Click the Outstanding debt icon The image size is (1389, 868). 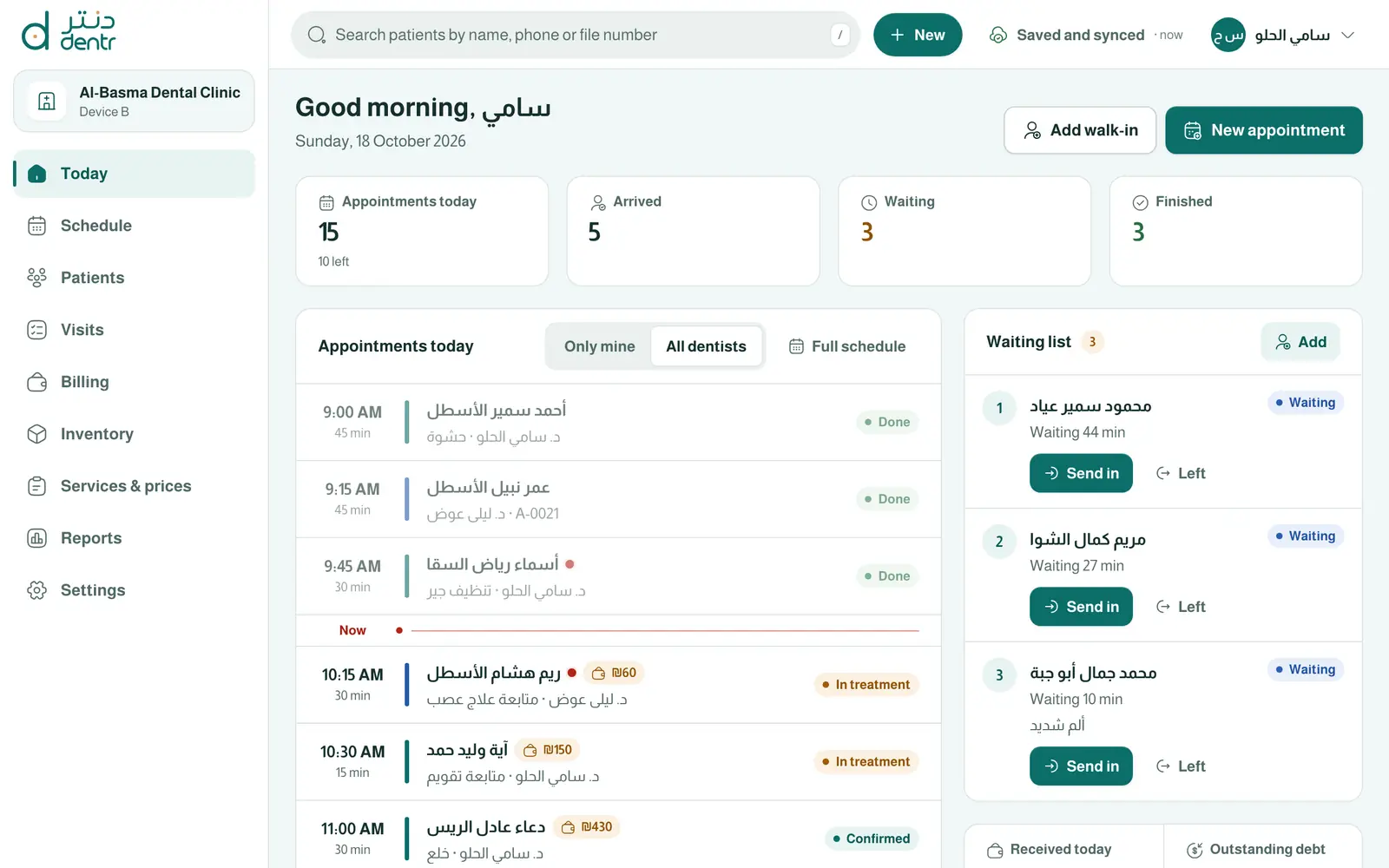tap(1195, 851)
